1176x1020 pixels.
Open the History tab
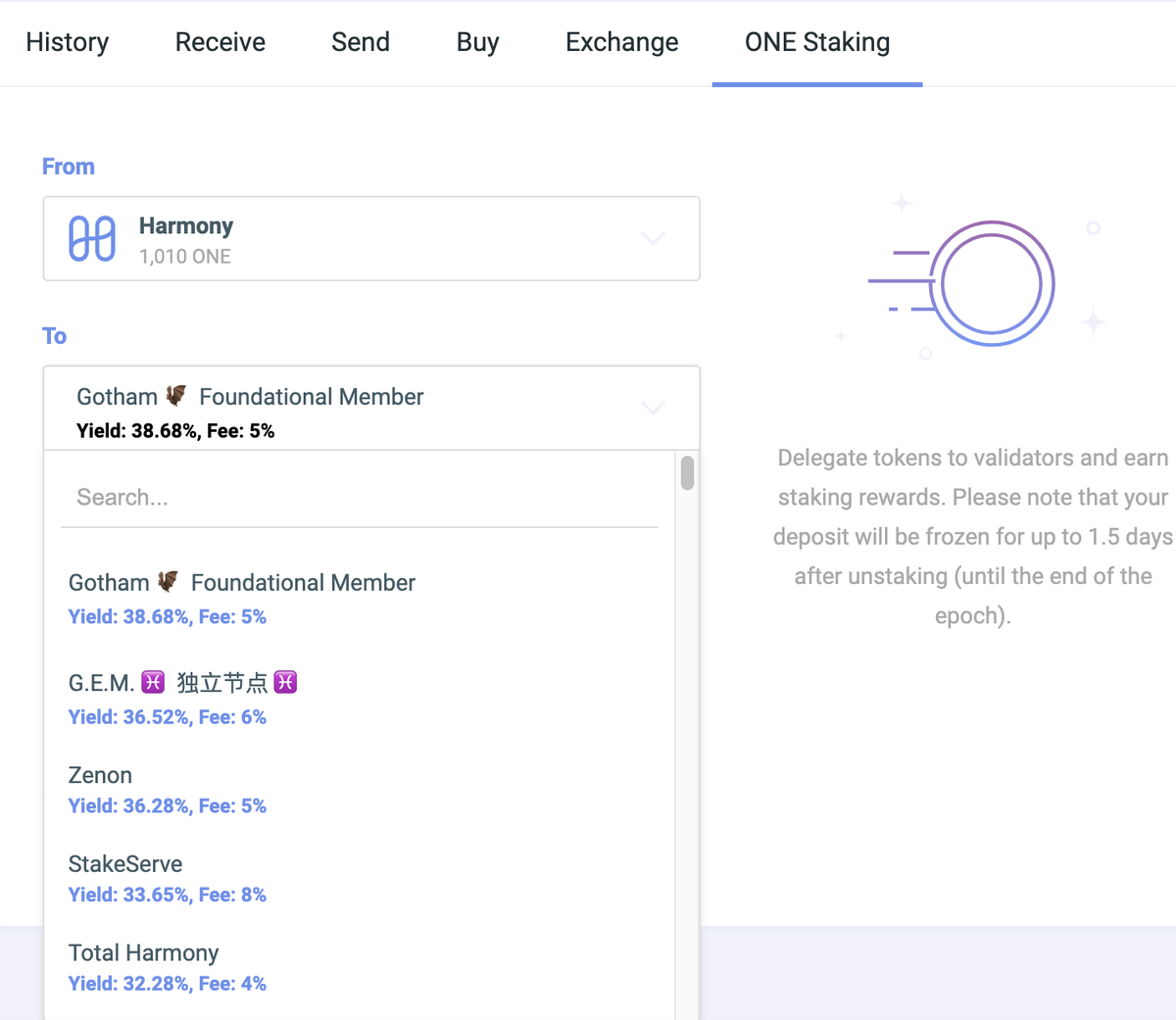67,42
